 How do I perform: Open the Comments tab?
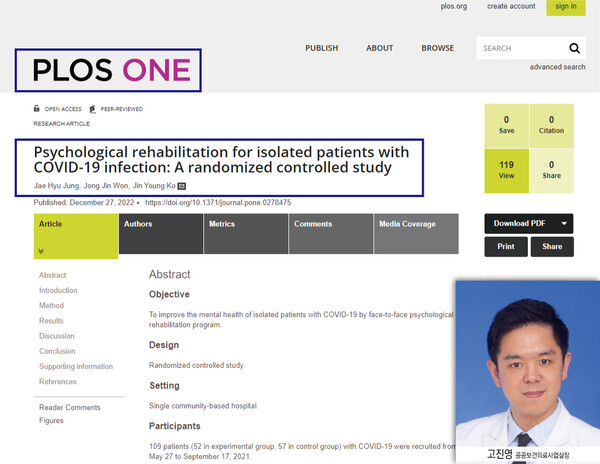(330, 232)
